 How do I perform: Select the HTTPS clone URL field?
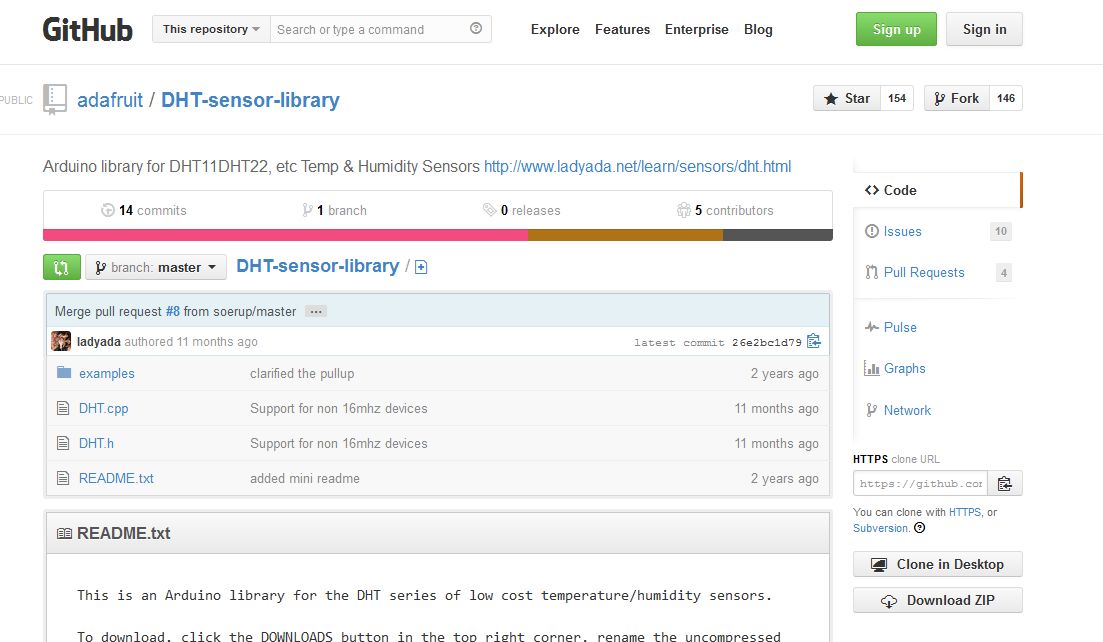pyautogui.click(x=918, y=483)
